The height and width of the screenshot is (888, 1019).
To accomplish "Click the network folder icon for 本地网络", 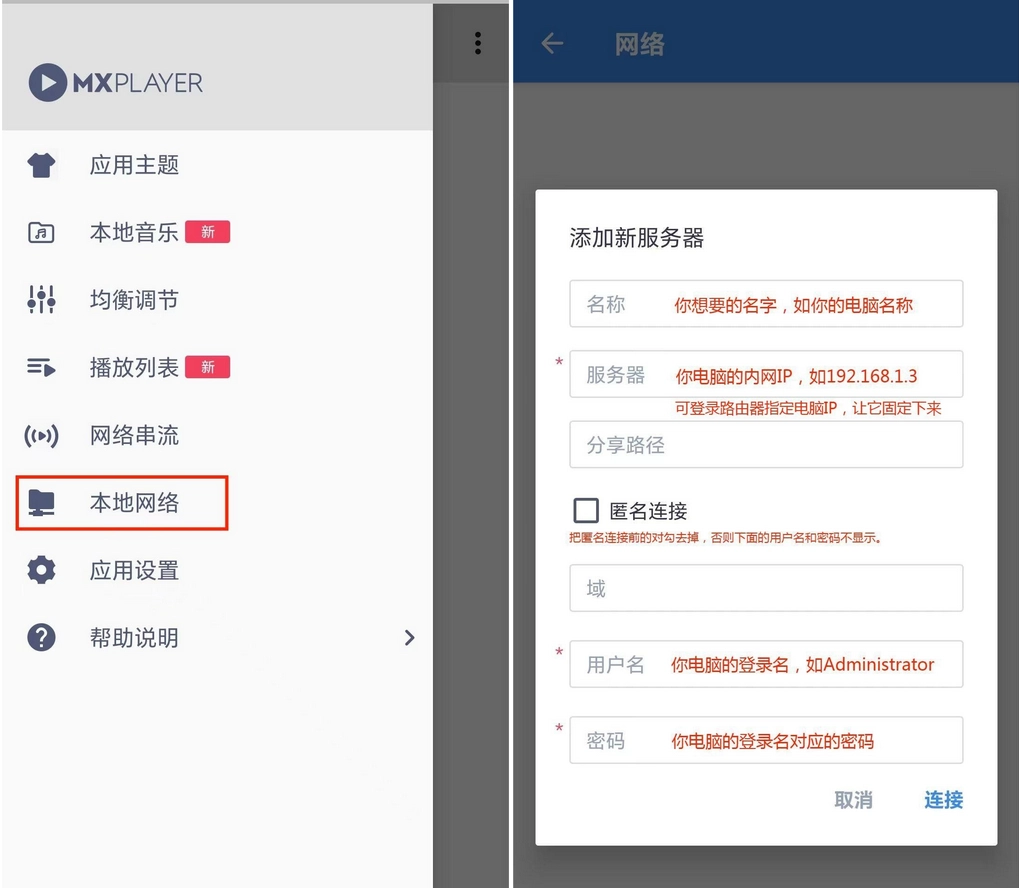I will coord(42,503).
